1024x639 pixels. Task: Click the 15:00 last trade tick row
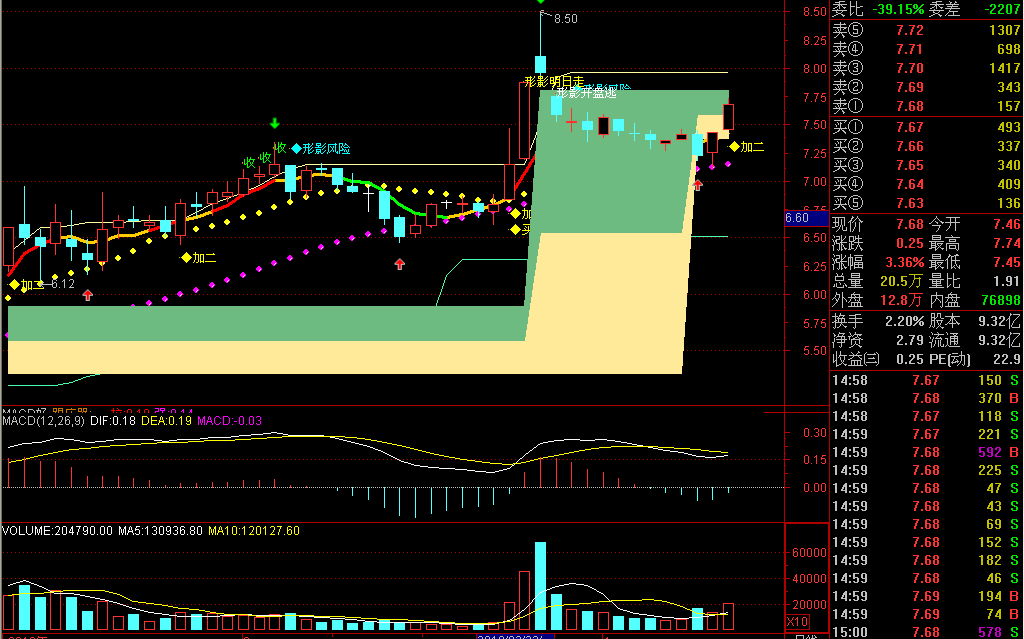pos(926,632)
